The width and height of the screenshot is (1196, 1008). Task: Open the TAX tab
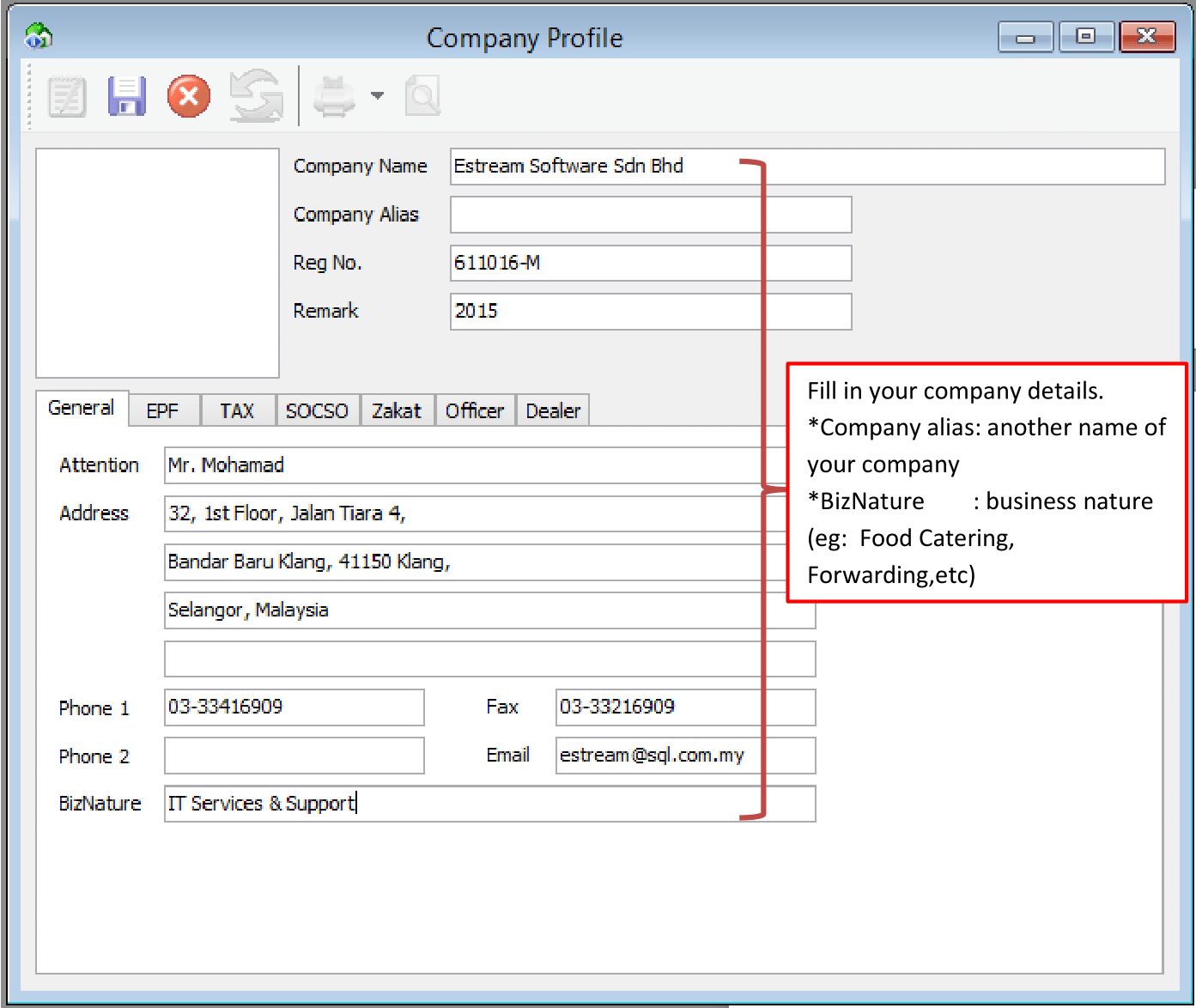tap(237, 411)
